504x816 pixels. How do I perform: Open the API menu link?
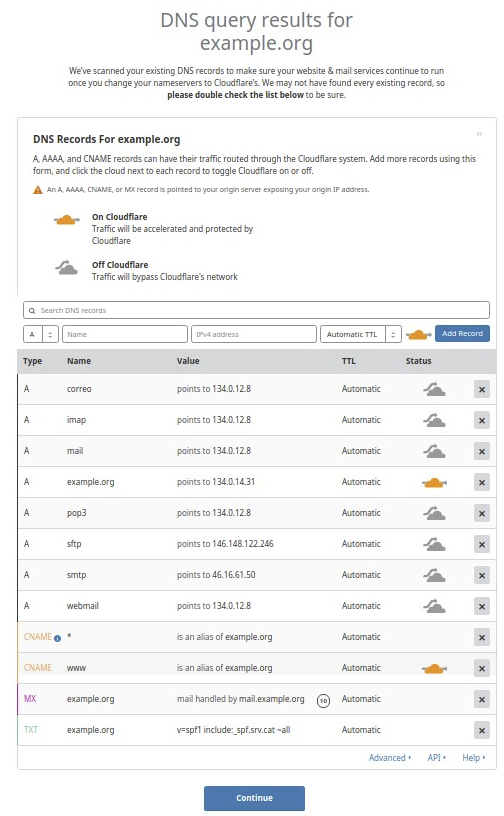click(x=436, y=758)
